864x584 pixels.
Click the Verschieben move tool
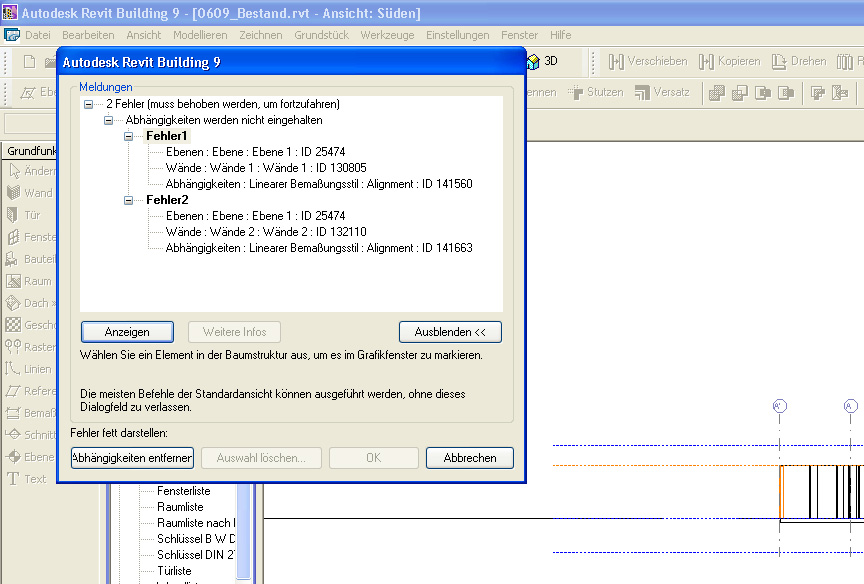(x=648, y=61)
